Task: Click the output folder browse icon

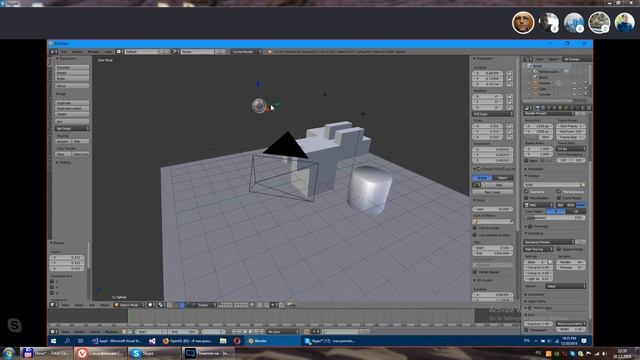Action: (x=583, y=184)
